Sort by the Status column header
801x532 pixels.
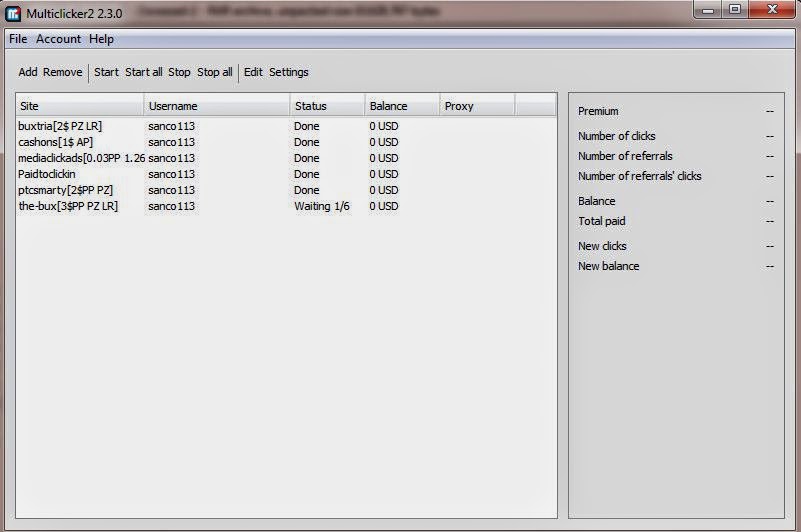pos(327,106)
